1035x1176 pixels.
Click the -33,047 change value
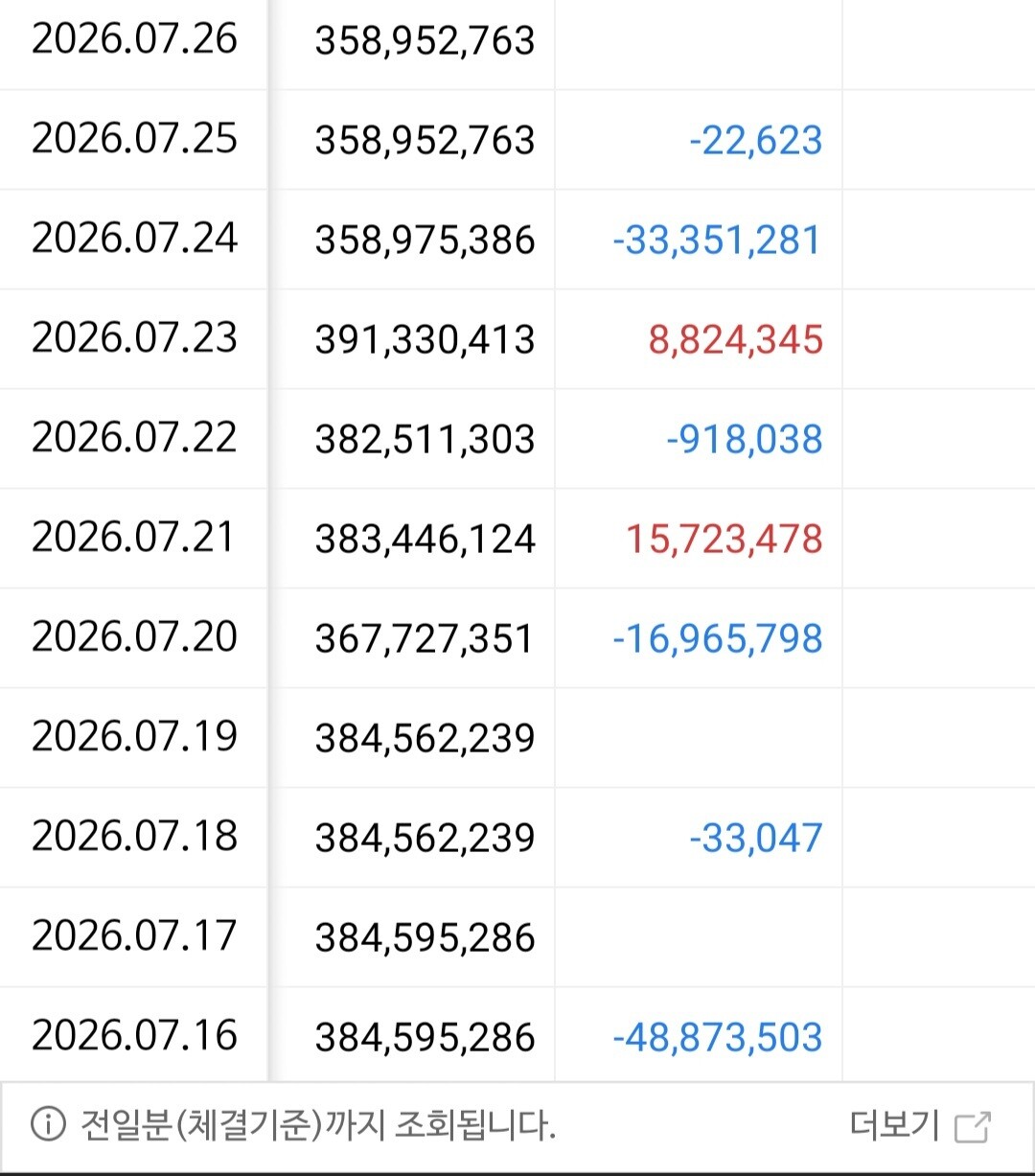pos(756,839)
